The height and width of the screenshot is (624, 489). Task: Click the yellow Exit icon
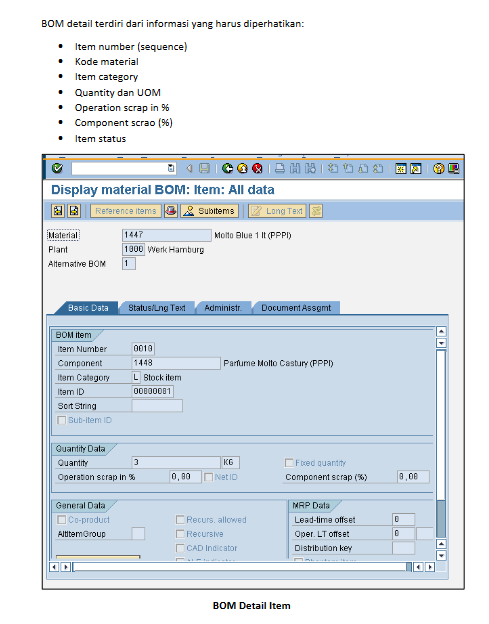coord(242,168)
